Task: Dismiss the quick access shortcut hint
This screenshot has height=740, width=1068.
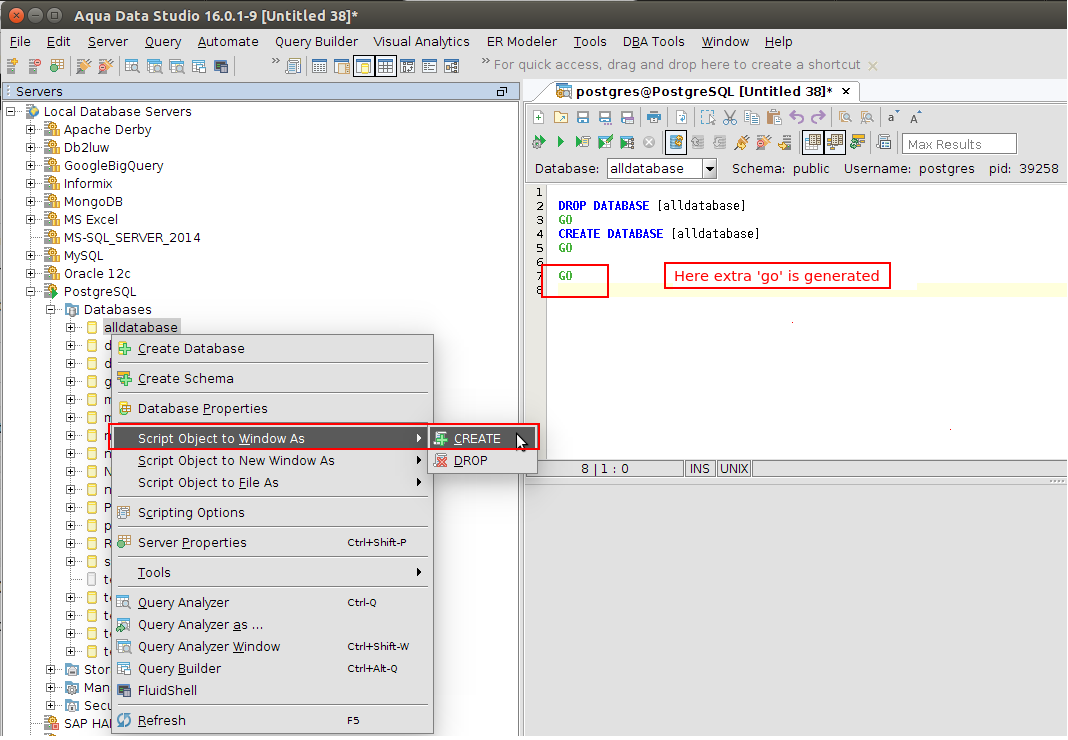Action: (873, 65)
